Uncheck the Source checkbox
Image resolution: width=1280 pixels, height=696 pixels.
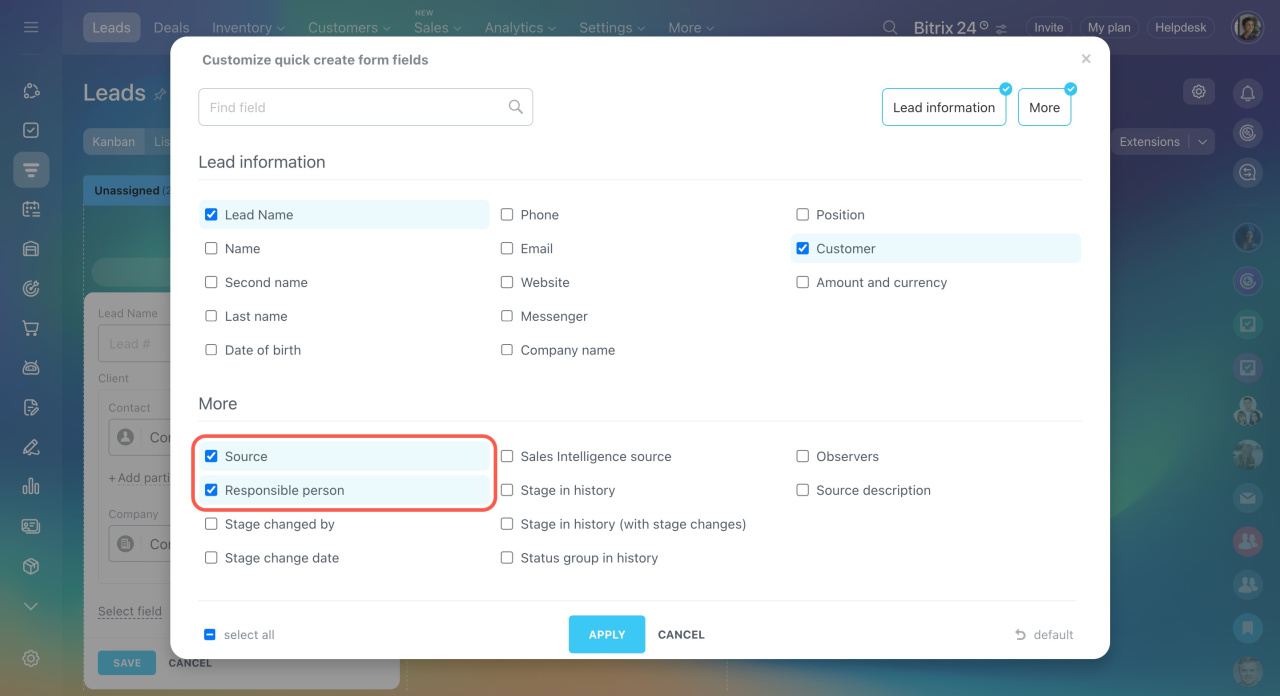tap(211, 456)
